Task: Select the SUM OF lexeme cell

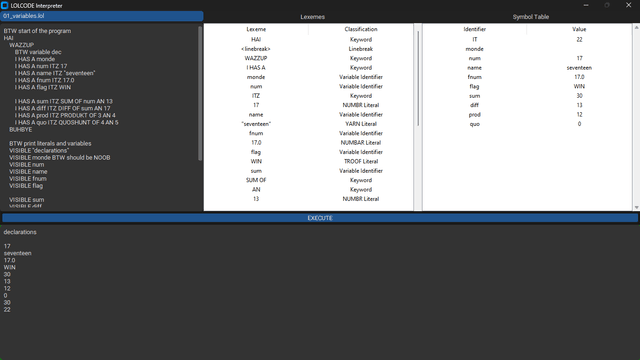Action: [x=256, y=180]
